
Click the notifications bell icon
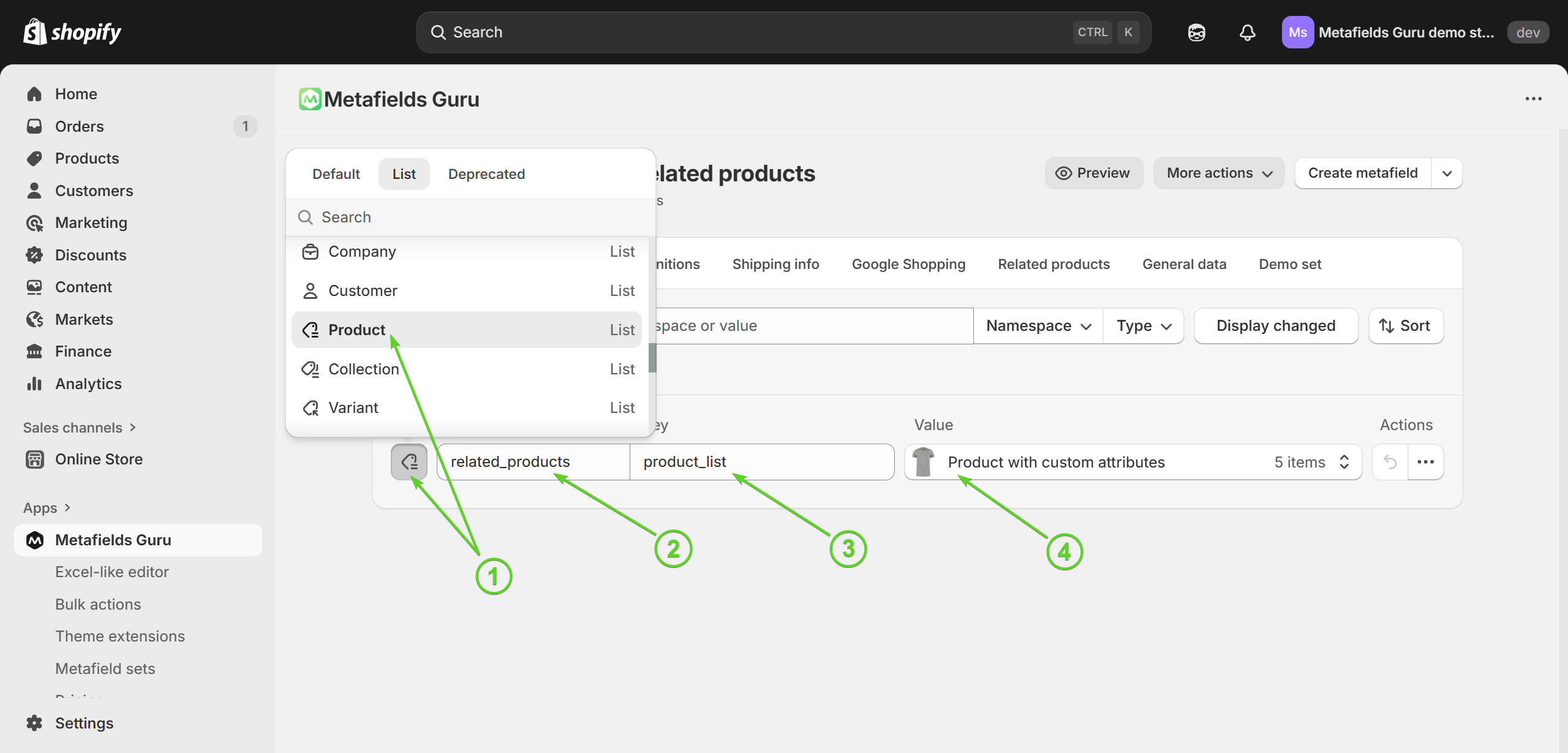click(1247, 32)
